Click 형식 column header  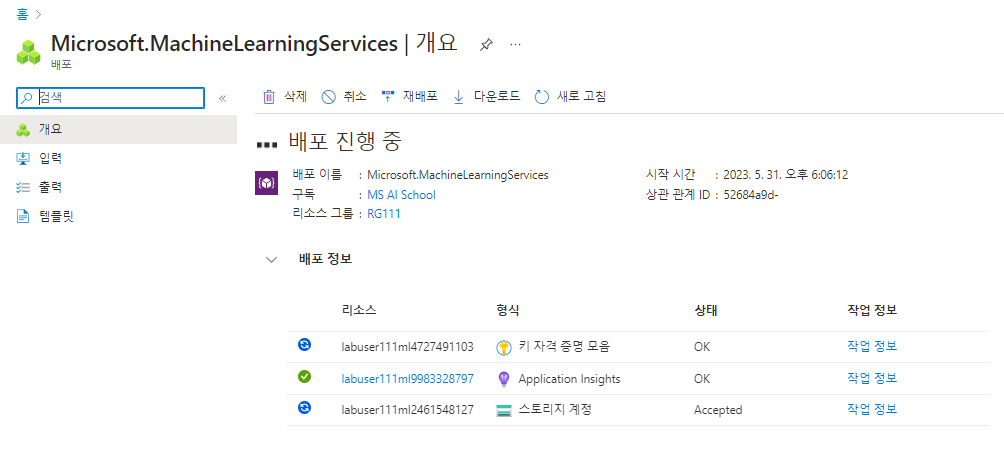tap(508, 310)
